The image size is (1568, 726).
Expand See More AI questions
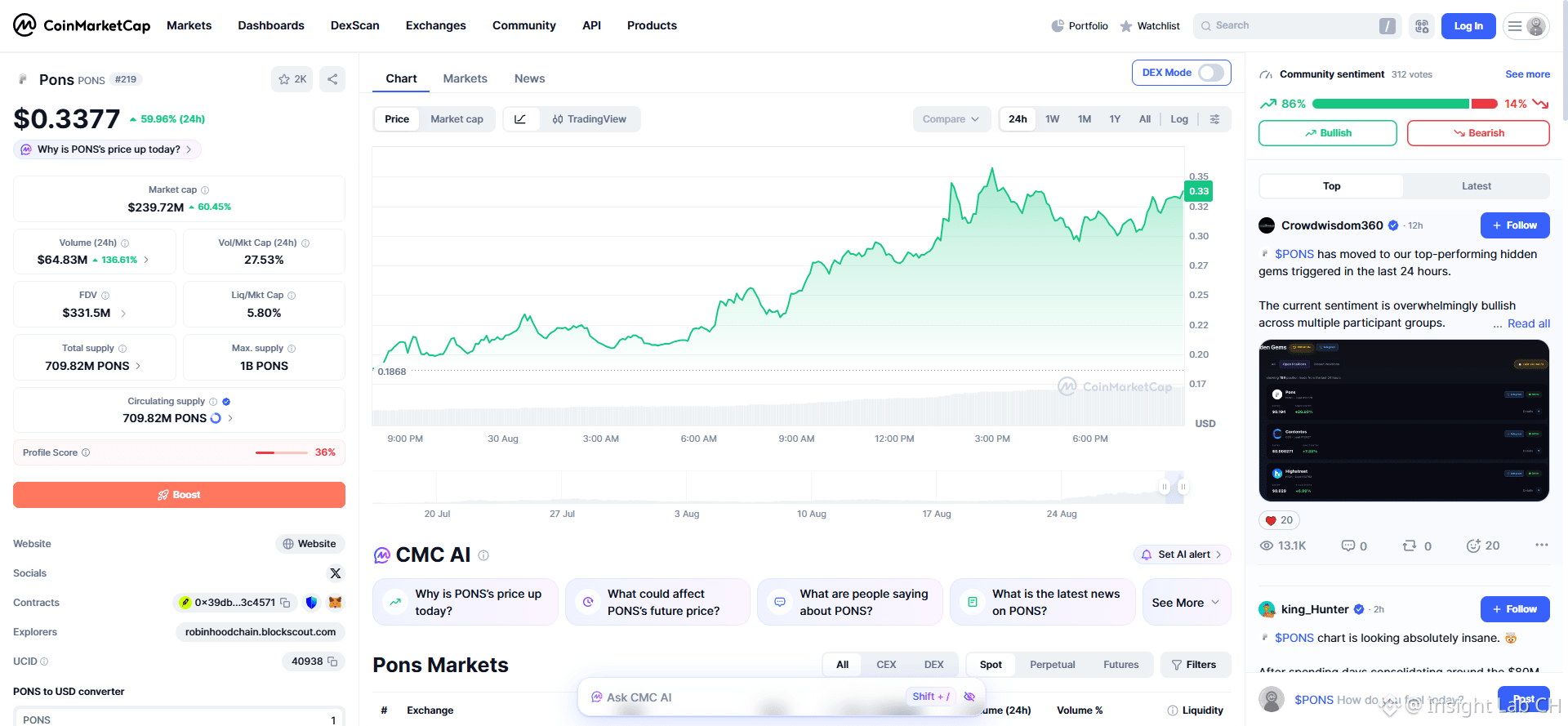click(1187, 603)
